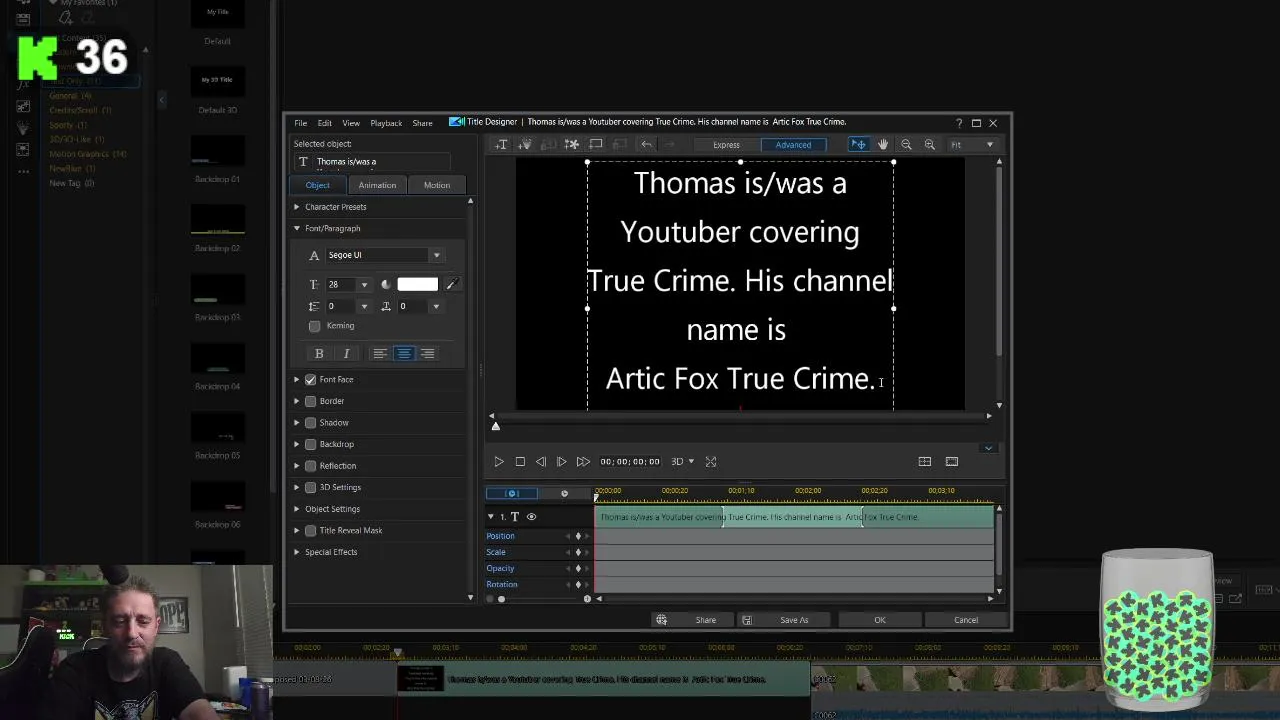The image size is (1280, 720).
Task: Align text to the center
Action: pyautogui.click(x=404, y=353)
